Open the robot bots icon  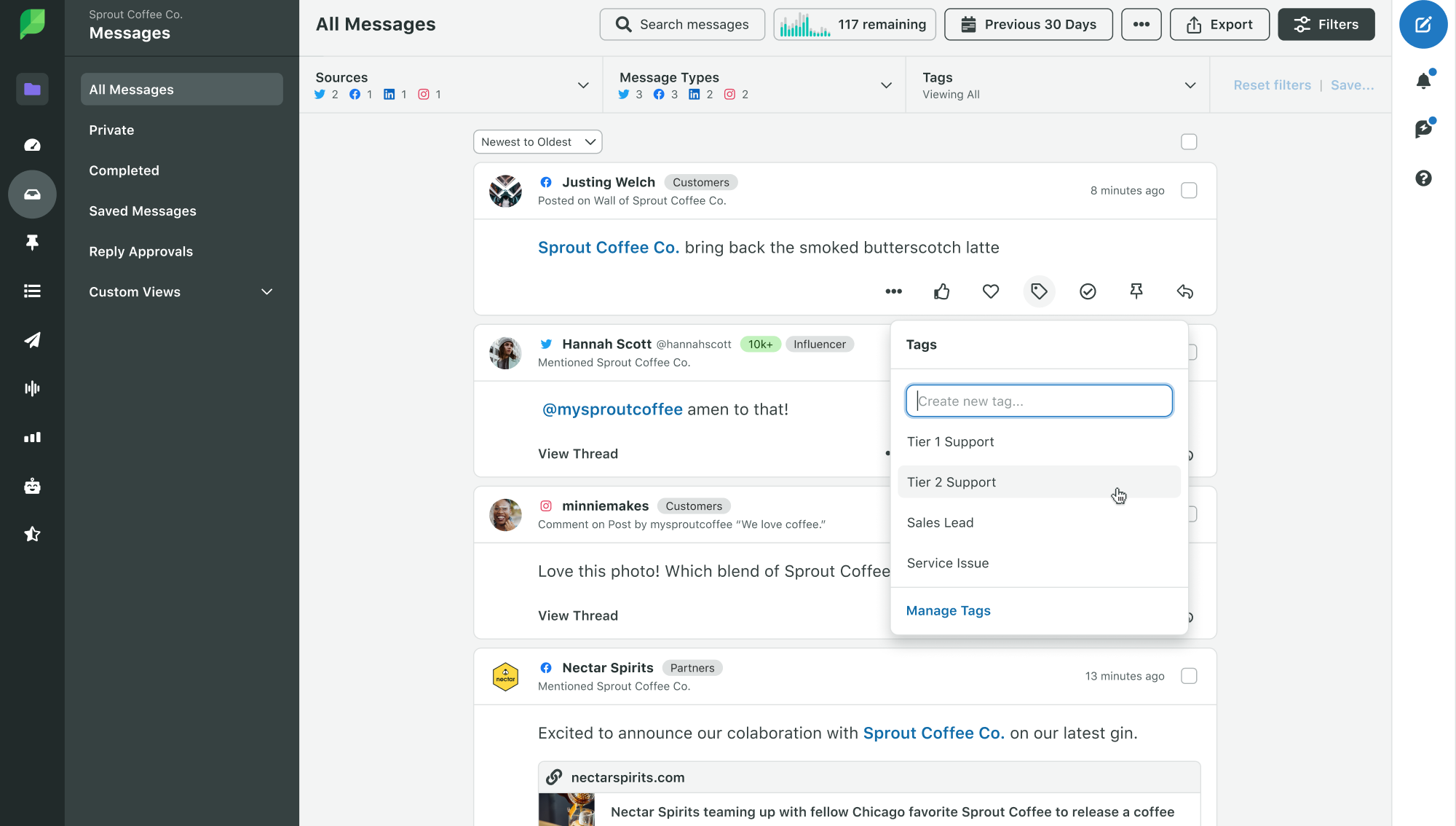coord(32,486)
